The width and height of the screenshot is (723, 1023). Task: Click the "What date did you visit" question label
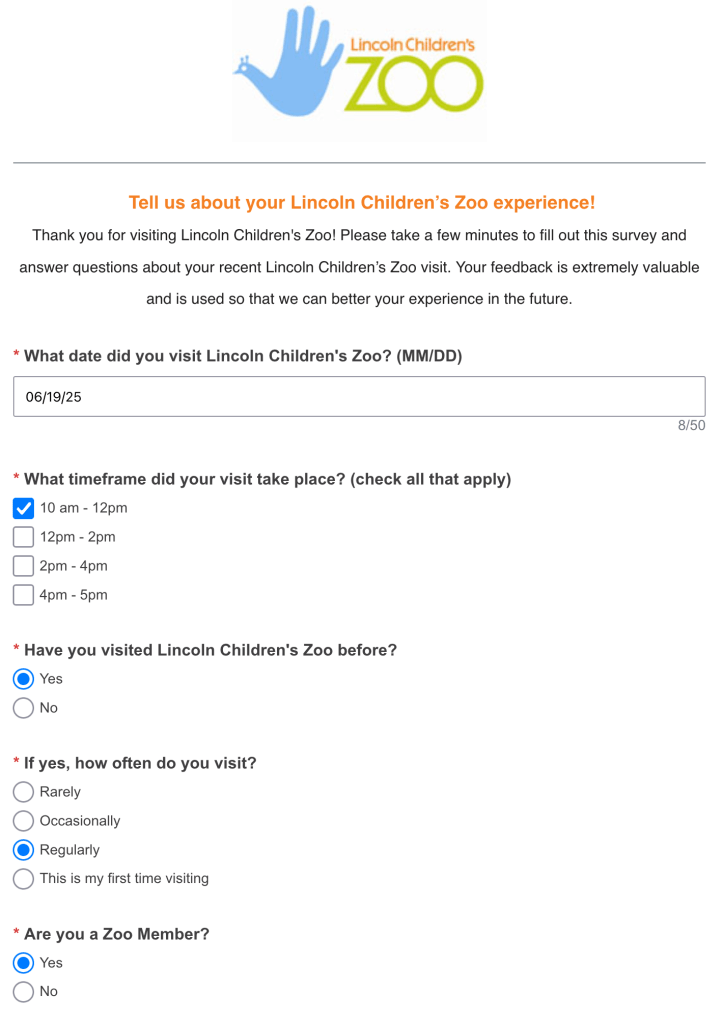pos(242,356)
